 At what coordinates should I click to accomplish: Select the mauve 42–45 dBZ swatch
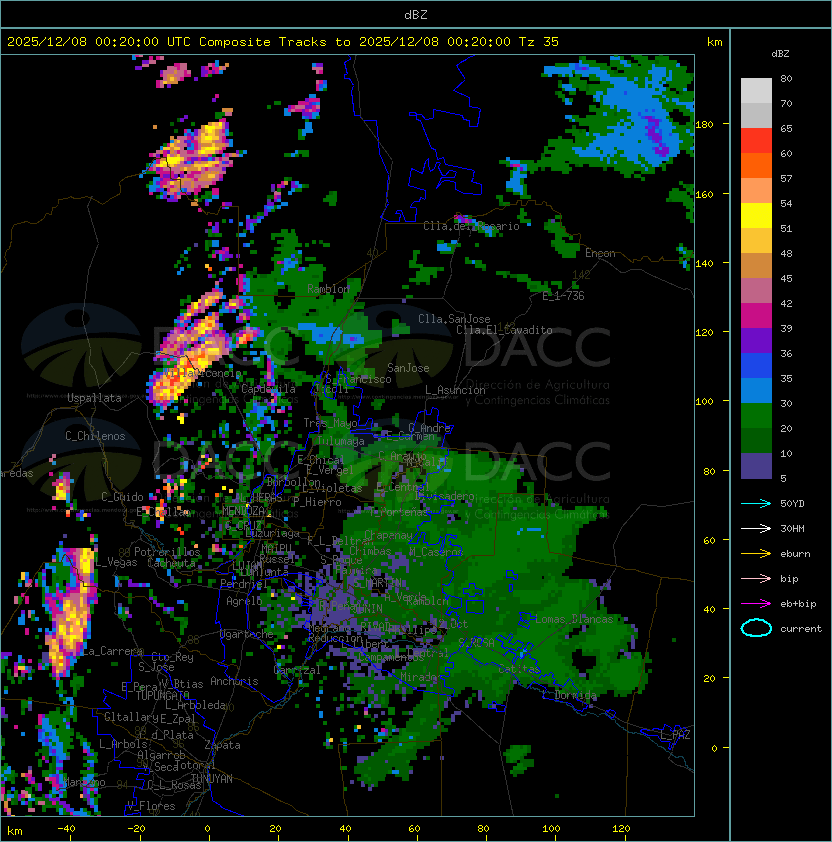click(756, 291)
